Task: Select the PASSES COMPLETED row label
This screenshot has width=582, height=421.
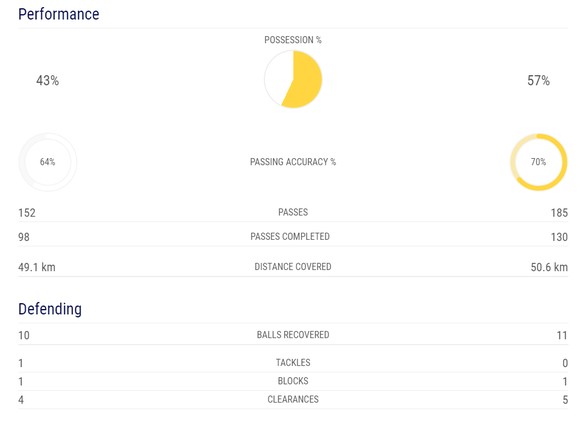Action: click(x=290, y=236)
